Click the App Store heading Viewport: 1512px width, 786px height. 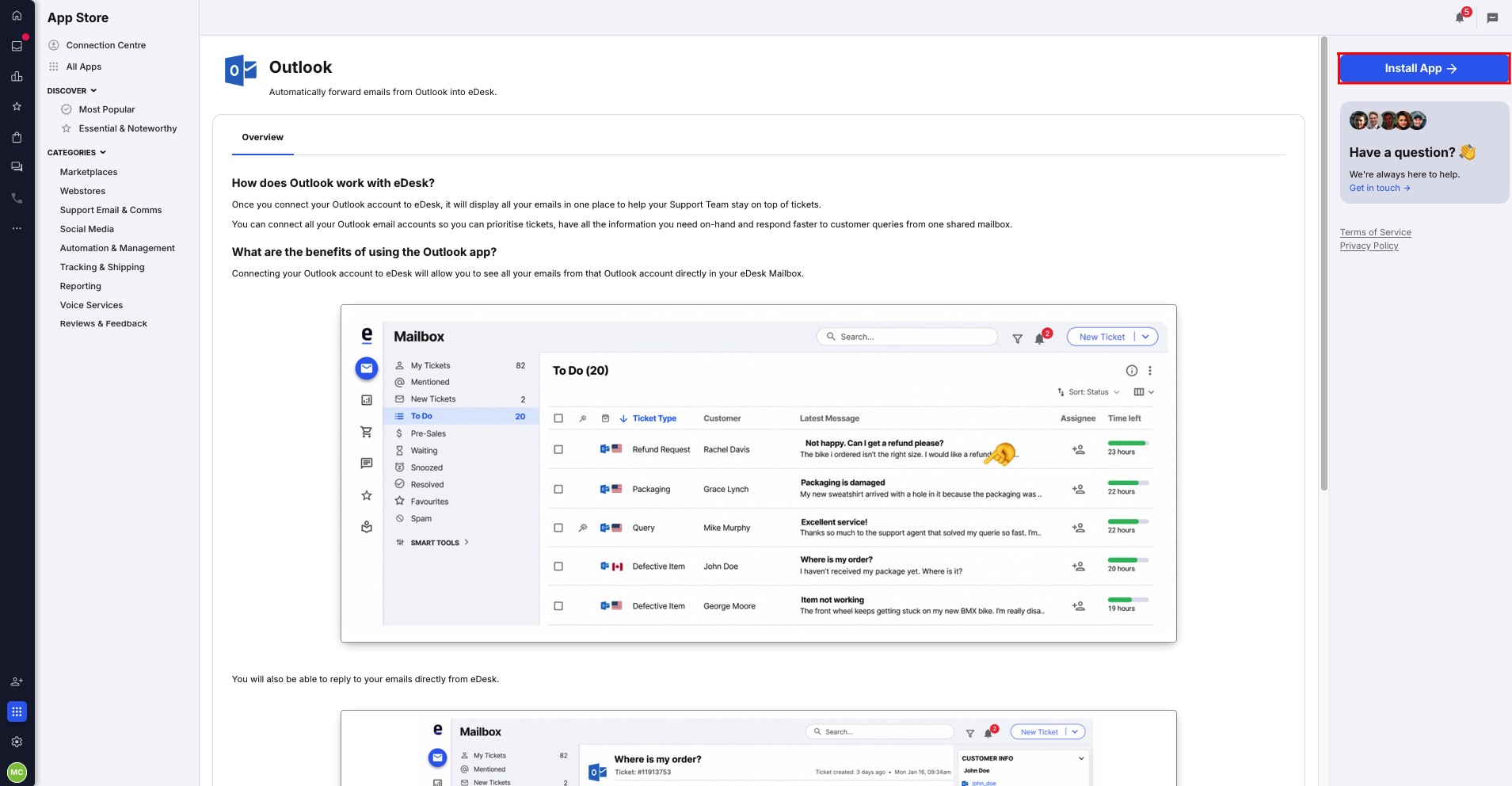78,17
